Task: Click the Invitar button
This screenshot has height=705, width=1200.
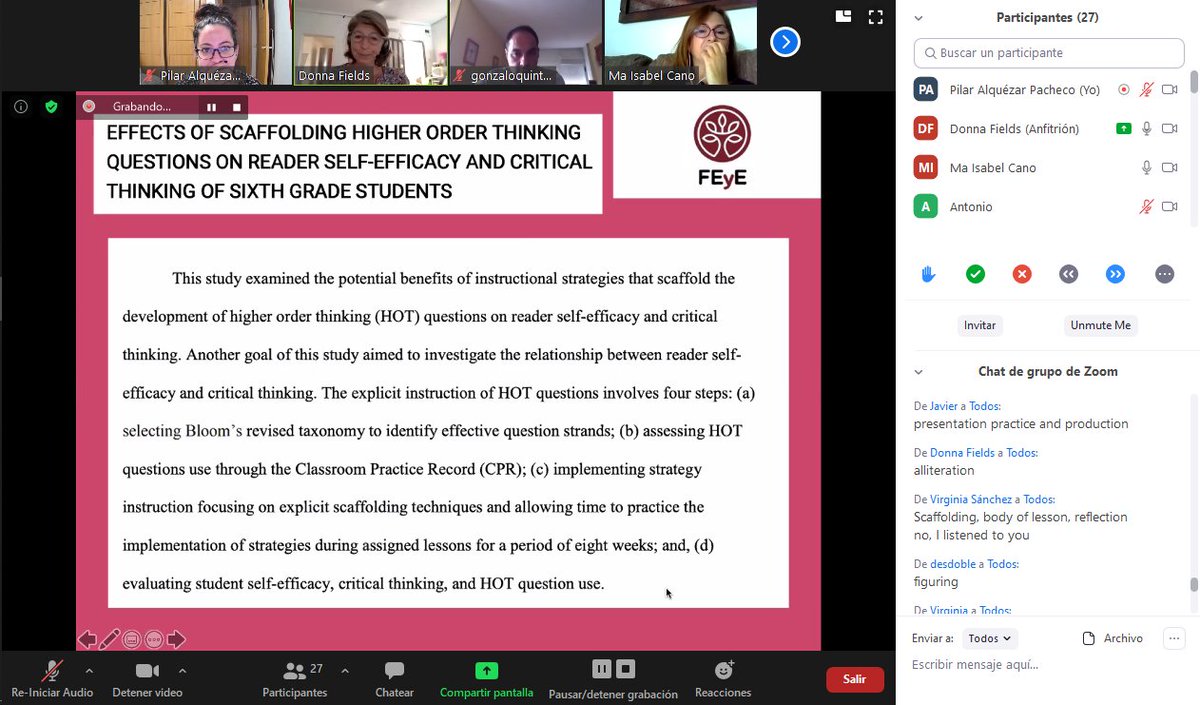Action: (979, 325)
